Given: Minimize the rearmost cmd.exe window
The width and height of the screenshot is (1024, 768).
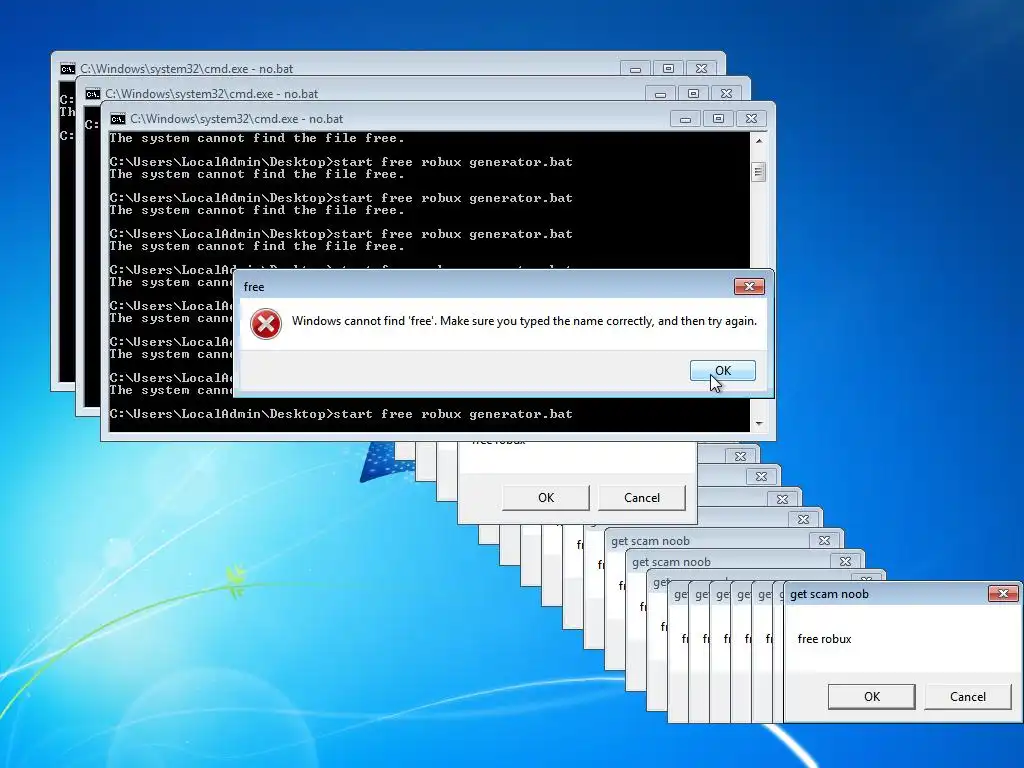Looking at the screenshot, I should (635, 69).
